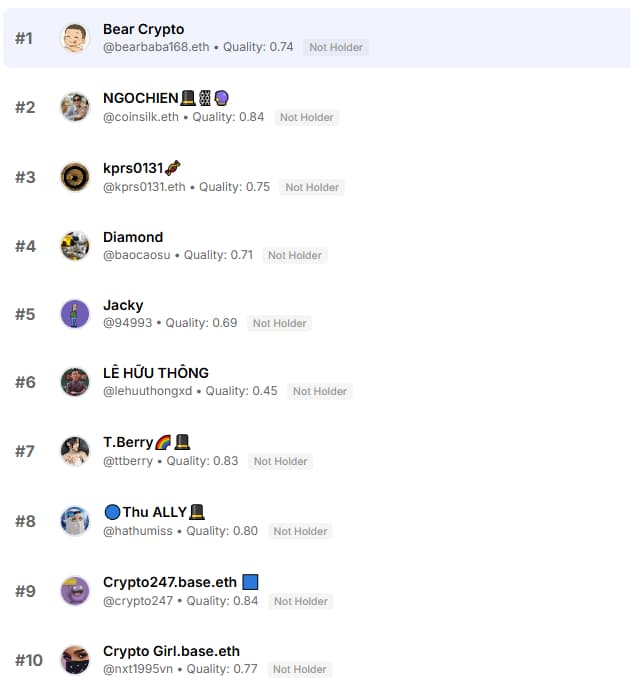
Task: Select Thu ALLY's avatar icon
Action: coord(75,521)
